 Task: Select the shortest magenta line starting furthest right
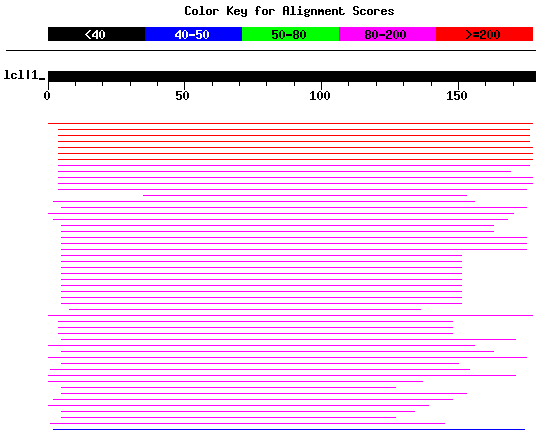pyautogui.click(x=305, y=196)
